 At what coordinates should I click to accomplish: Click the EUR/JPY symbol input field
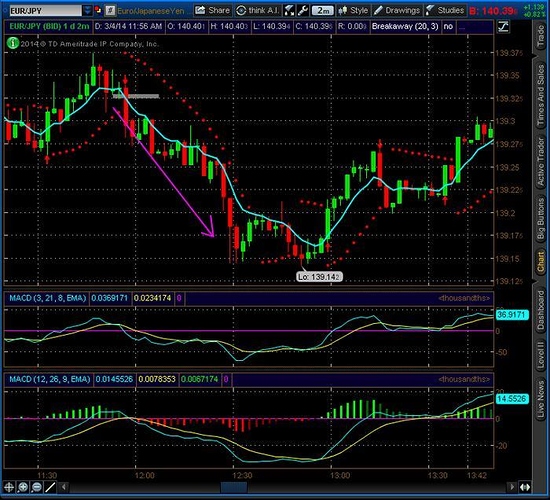45,11
